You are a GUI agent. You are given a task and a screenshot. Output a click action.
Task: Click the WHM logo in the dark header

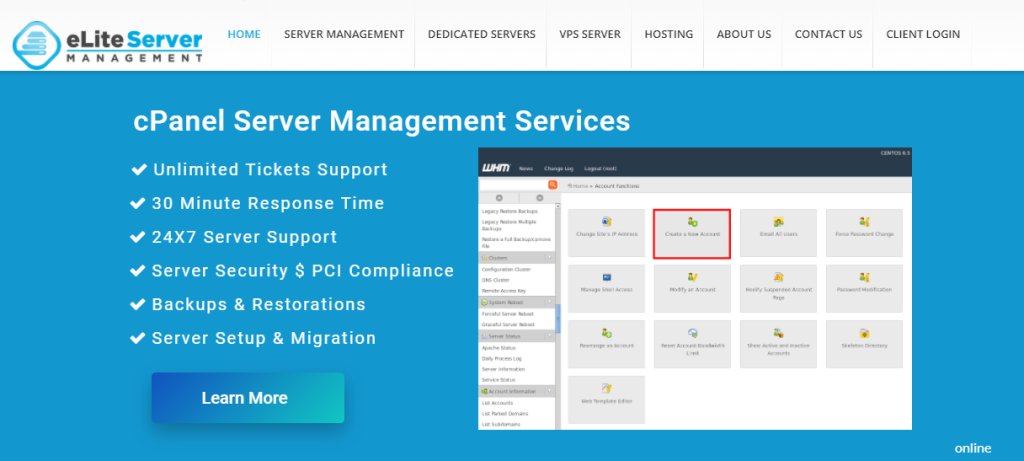(496, 168)
